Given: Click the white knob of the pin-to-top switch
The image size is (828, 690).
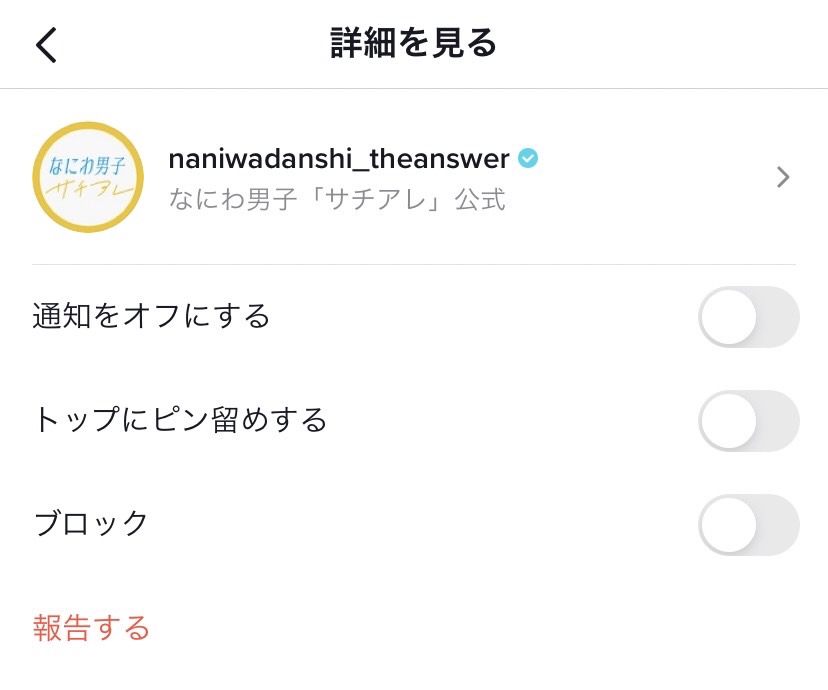Looking at the screenshot, I should click(728, 421).
